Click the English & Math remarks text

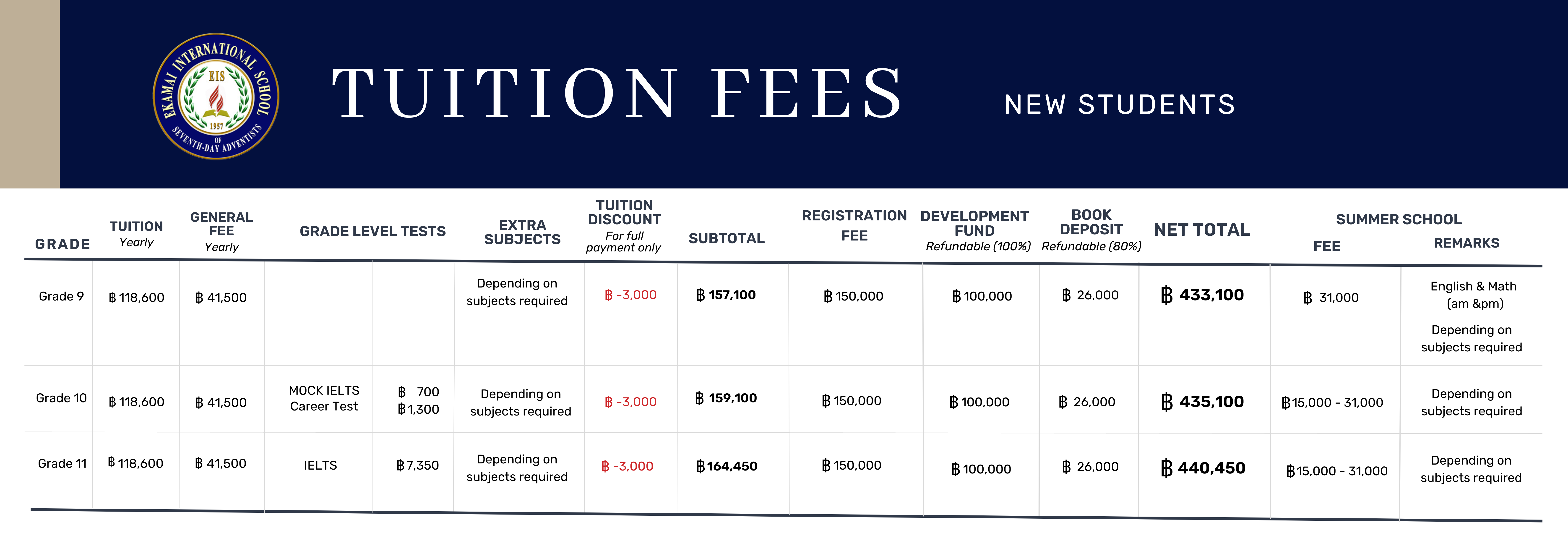tap(1474, 295)
